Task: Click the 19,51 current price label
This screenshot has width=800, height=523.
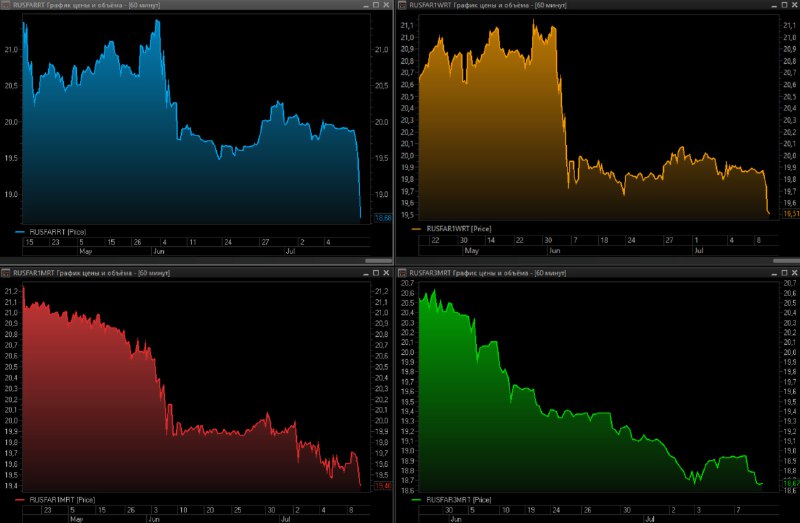Action: coord(791,214)
